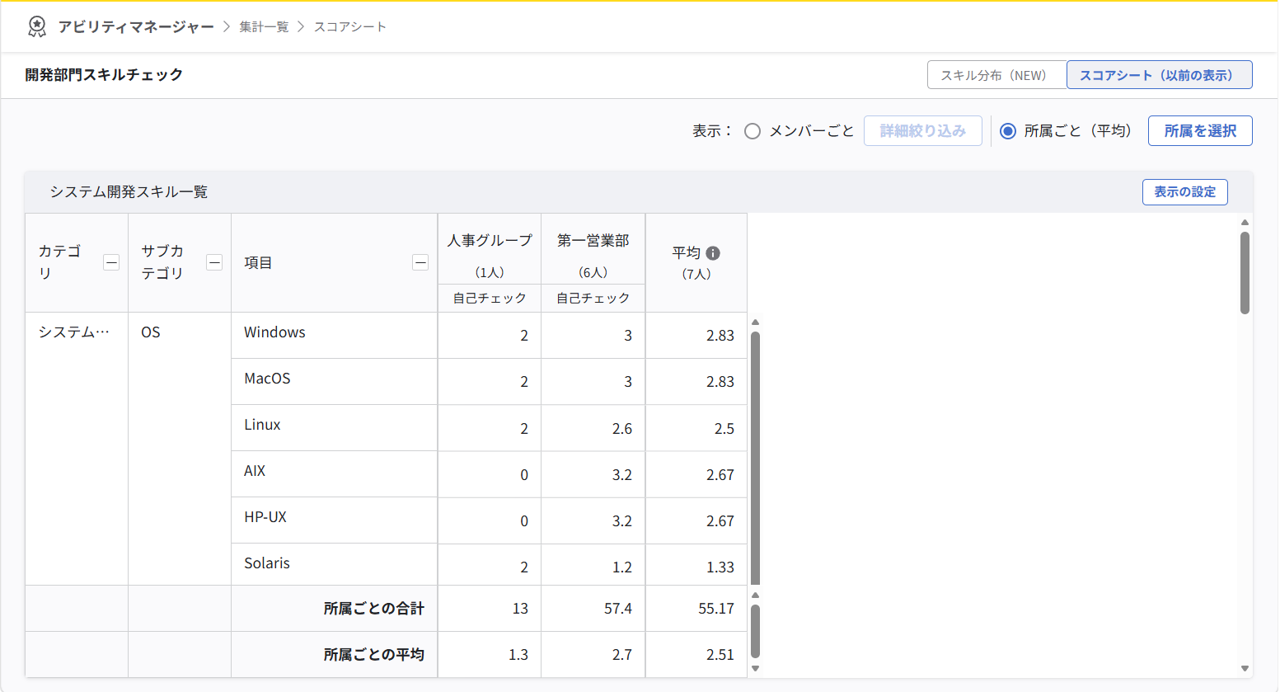The width and height of the screenshot is (1280, 692).
Task: Select the メンバーごと radio button
Action: [752, 131]
